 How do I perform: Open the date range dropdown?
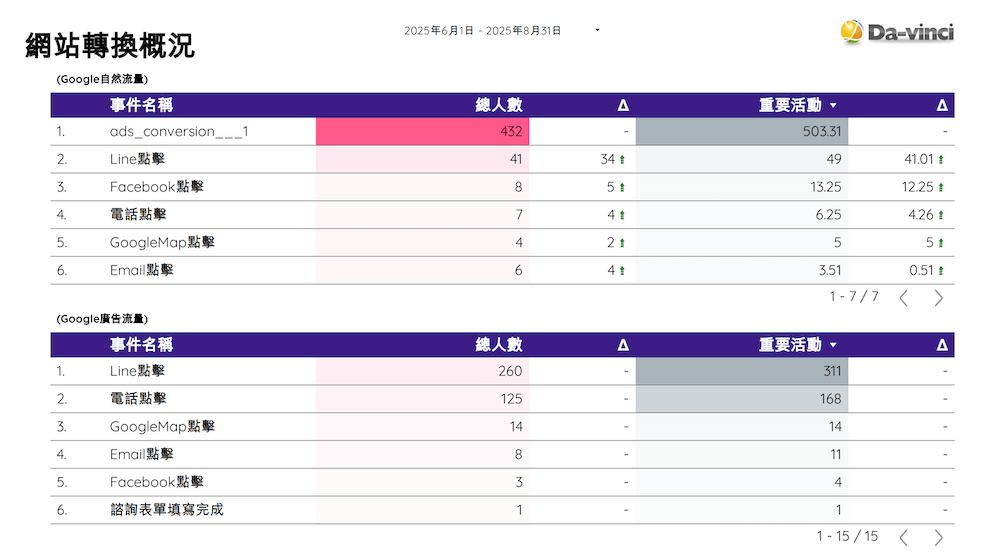point(597,30)
